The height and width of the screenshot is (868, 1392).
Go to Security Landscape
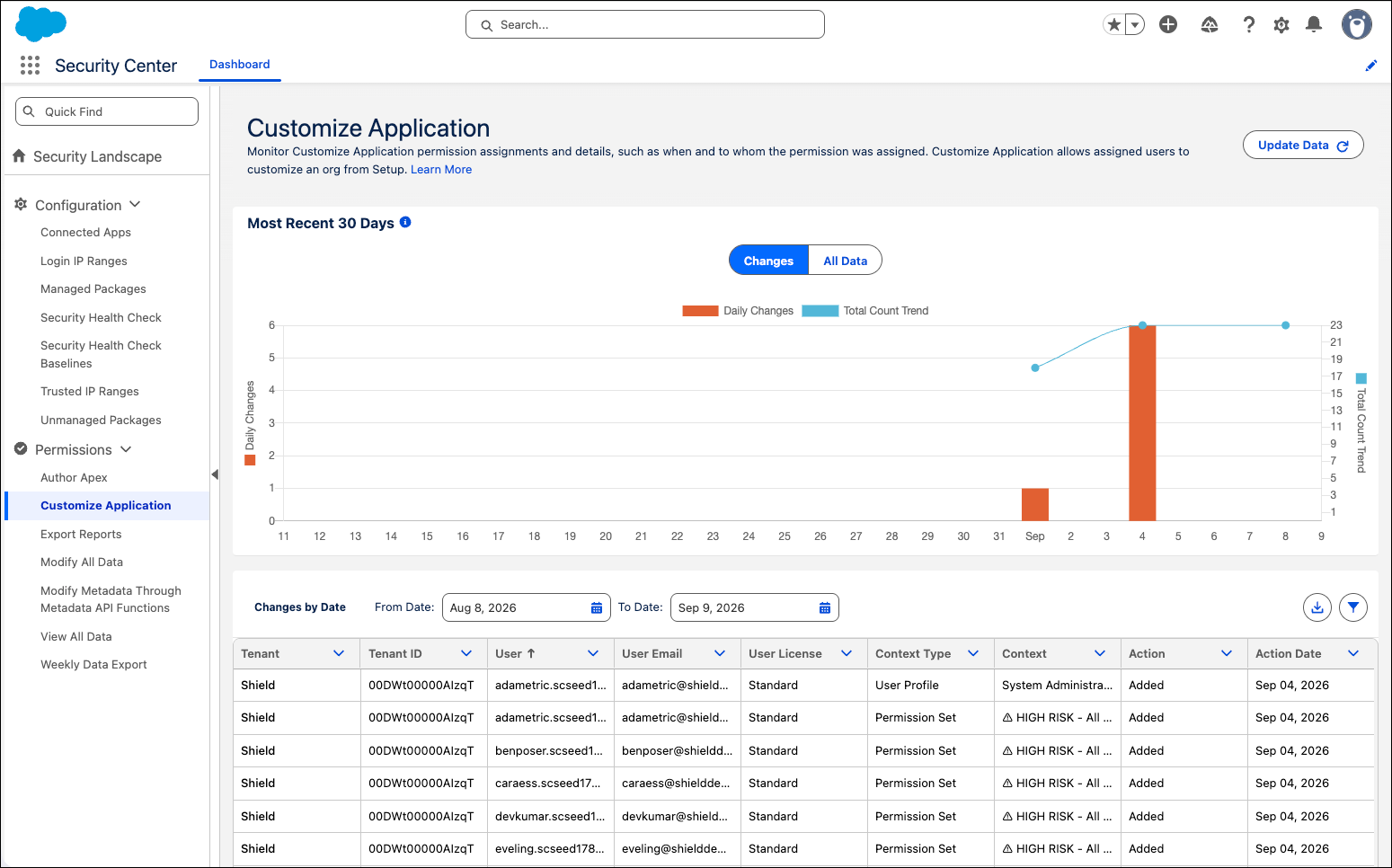coord(97,156)
